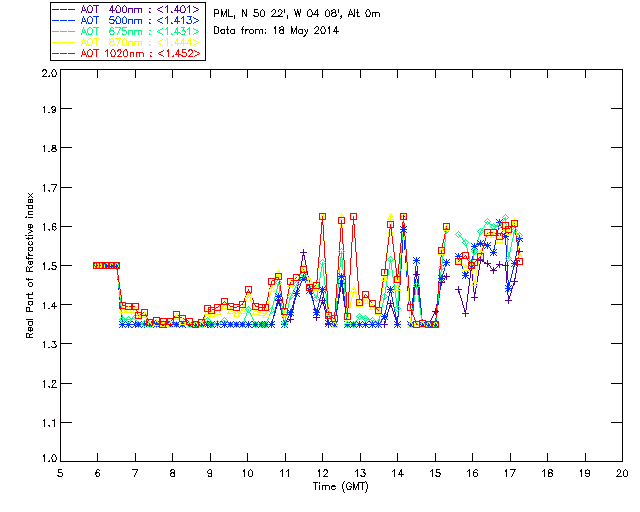Viewport: 640px width, 512px height.
Task: Click the x-axis label 6
Action: (98, 473)
